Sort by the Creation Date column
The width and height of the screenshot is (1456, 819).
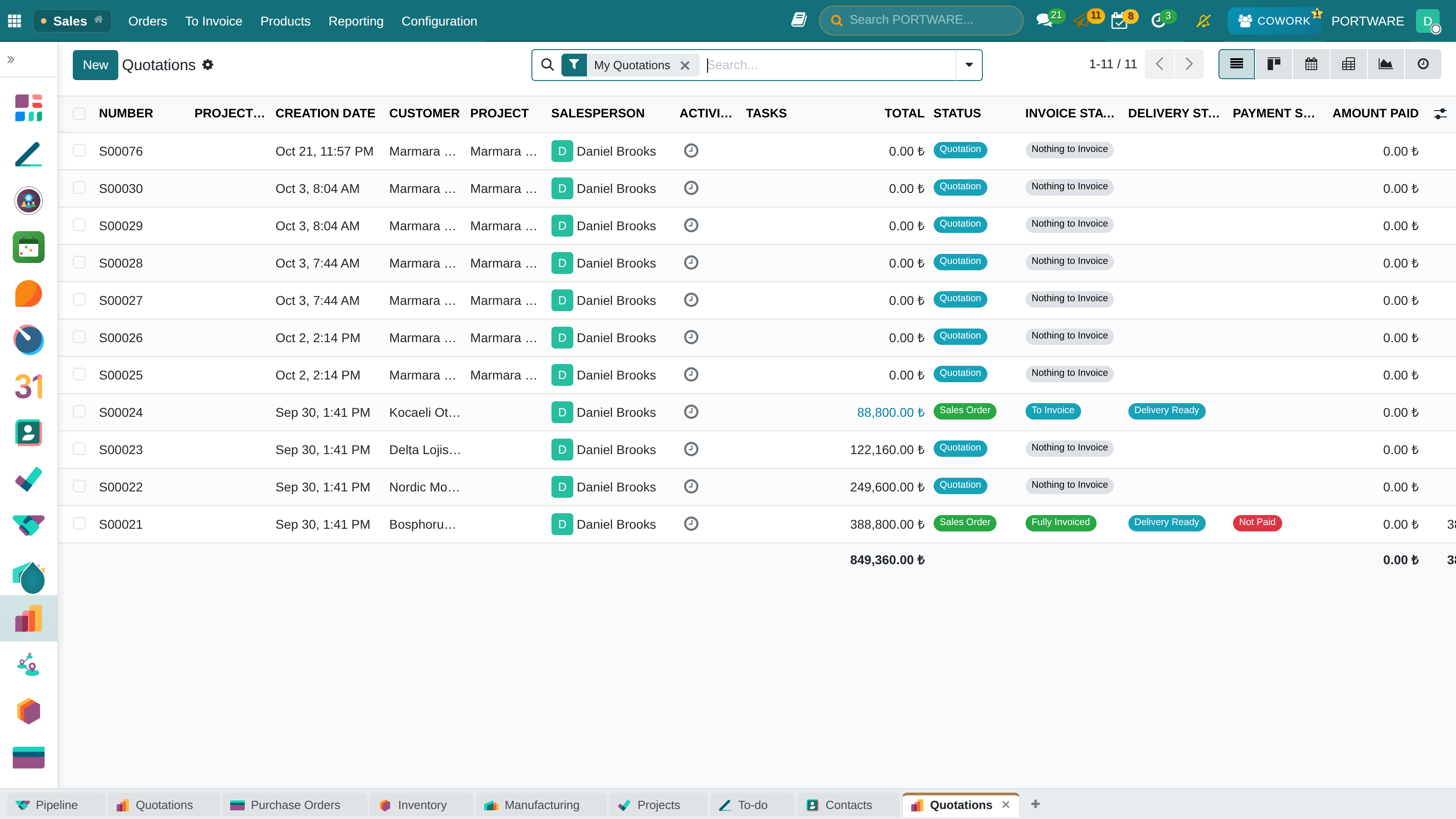(325, 114)
